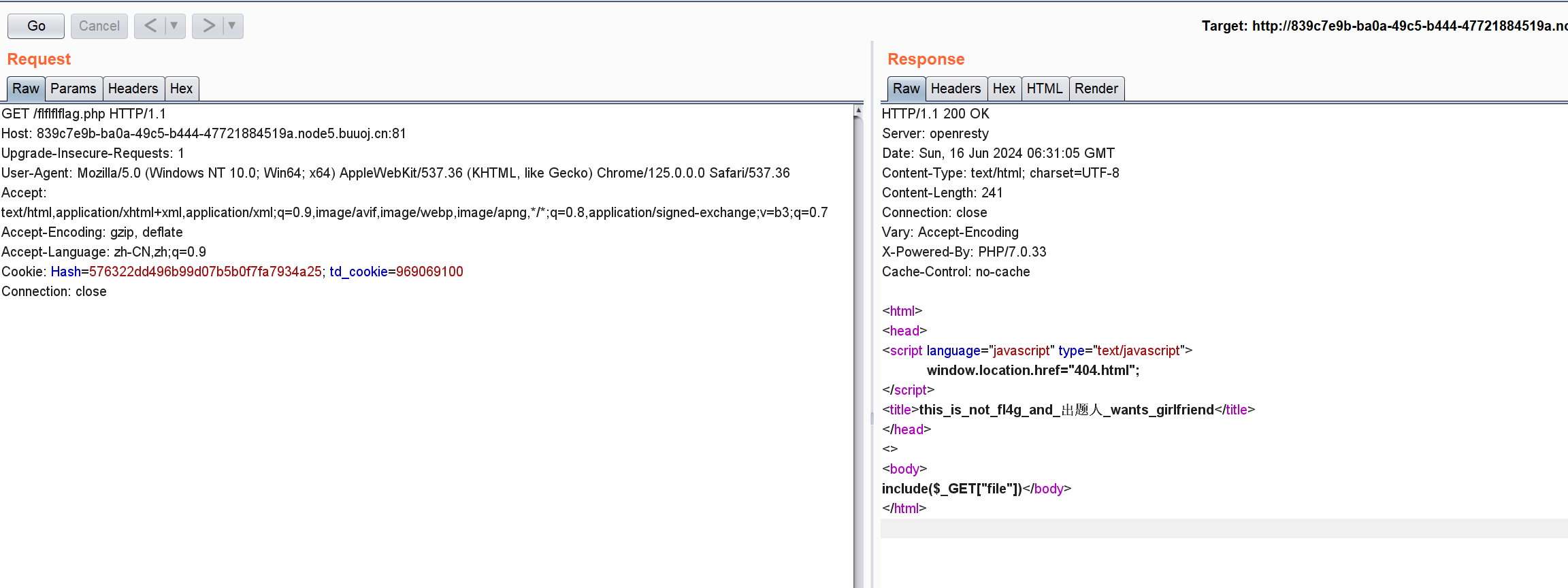Click the script language="javascript" tag line
Viewport: 1568px width, 588px height.
1037,350
